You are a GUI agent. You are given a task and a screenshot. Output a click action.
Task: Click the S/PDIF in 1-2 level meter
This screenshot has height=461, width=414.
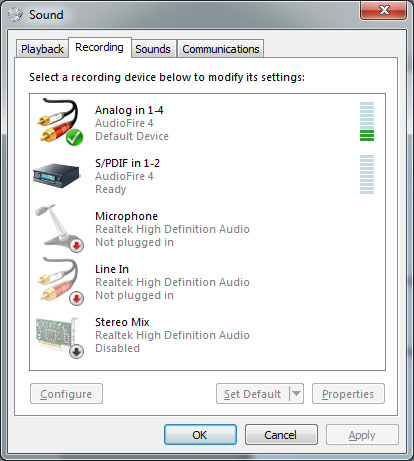[x=367, y=174]
